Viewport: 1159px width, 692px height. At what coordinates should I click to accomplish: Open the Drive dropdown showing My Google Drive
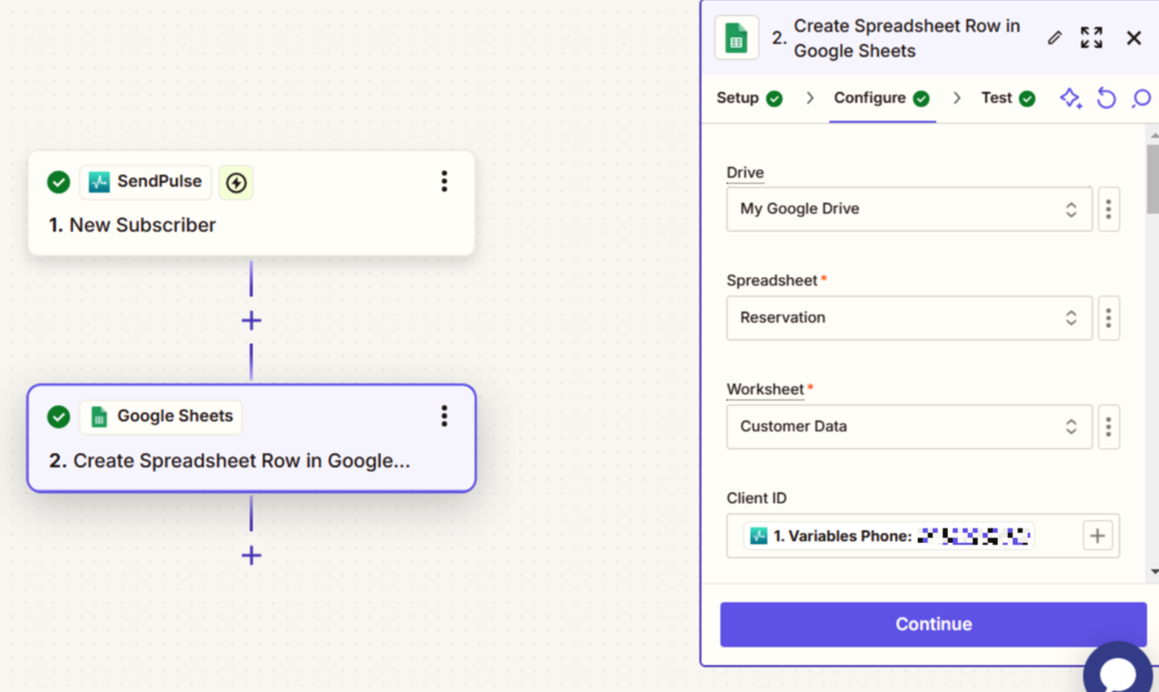click(909, 209)
